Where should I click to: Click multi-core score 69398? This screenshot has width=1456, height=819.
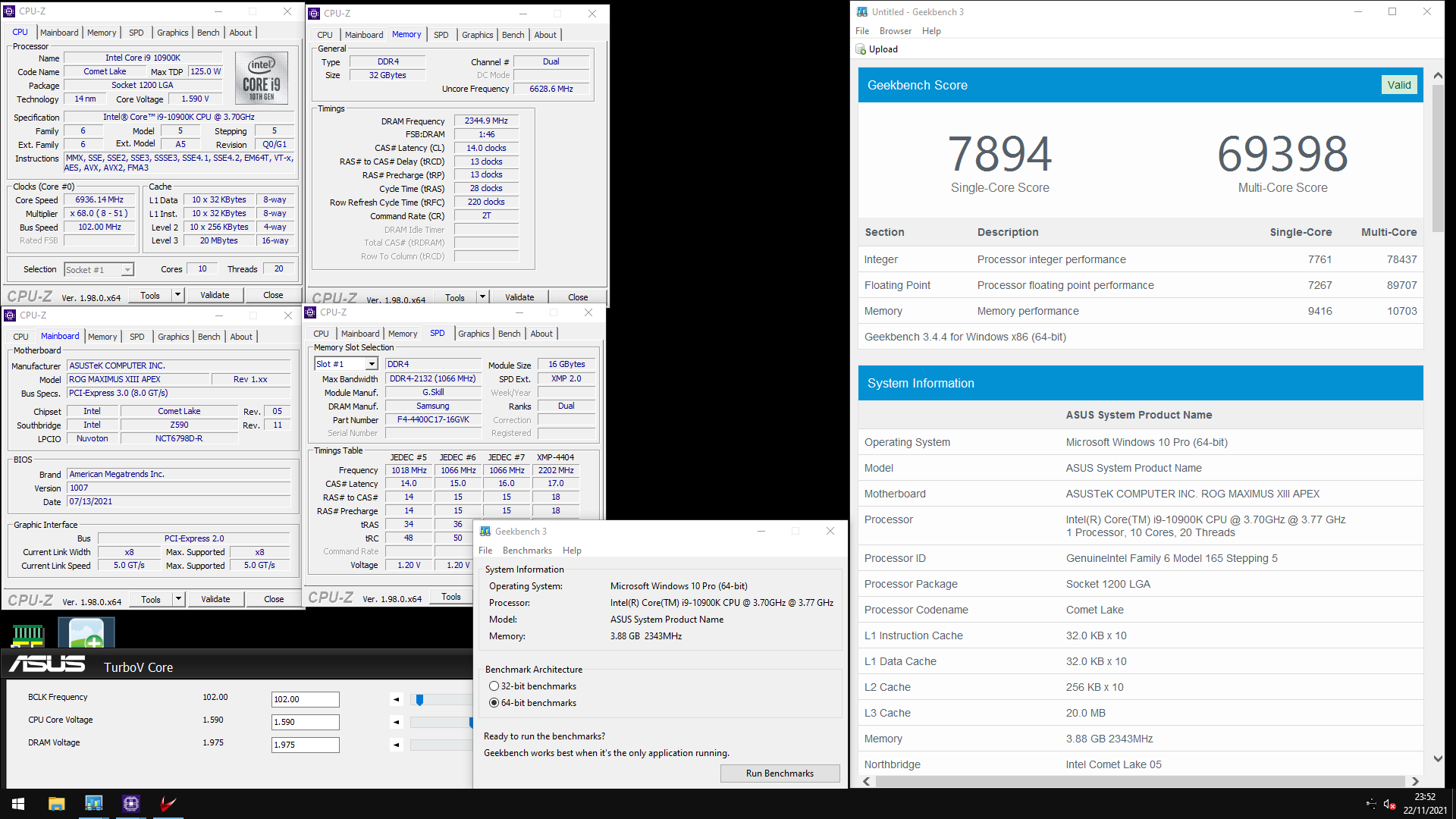1282,154
